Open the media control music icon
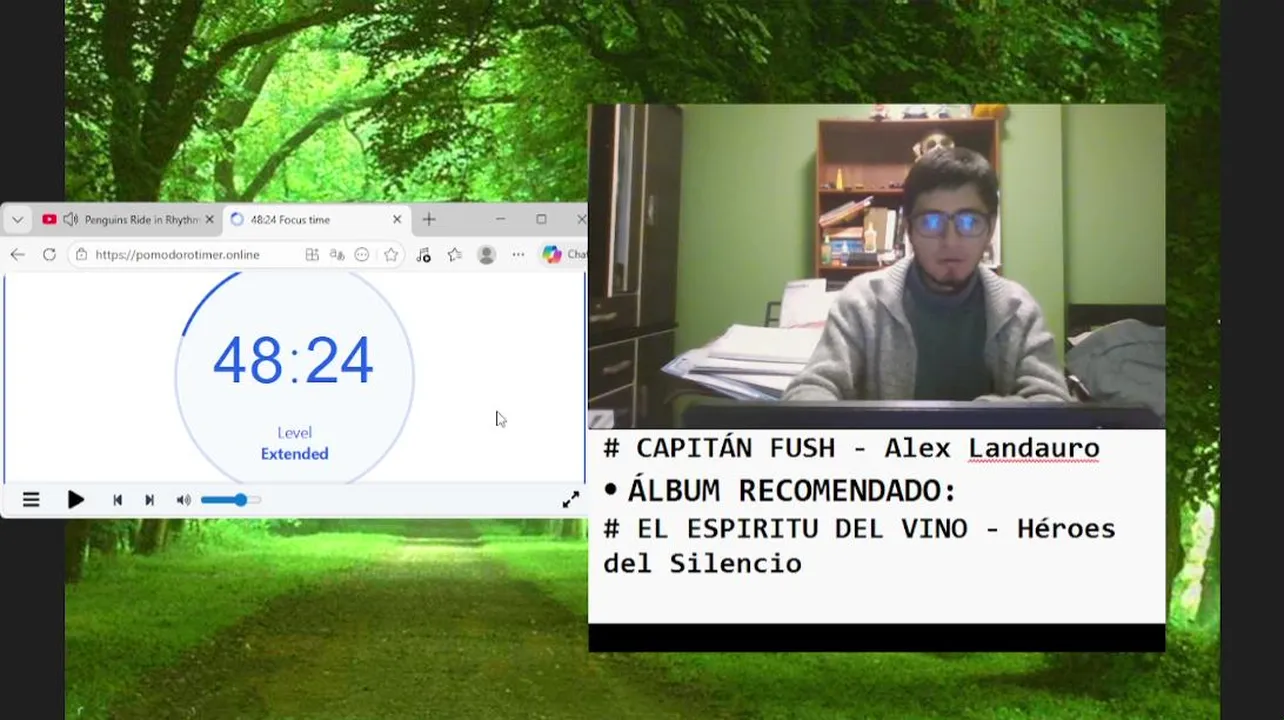The image size is (1284, 720). (x=424, y=255)
